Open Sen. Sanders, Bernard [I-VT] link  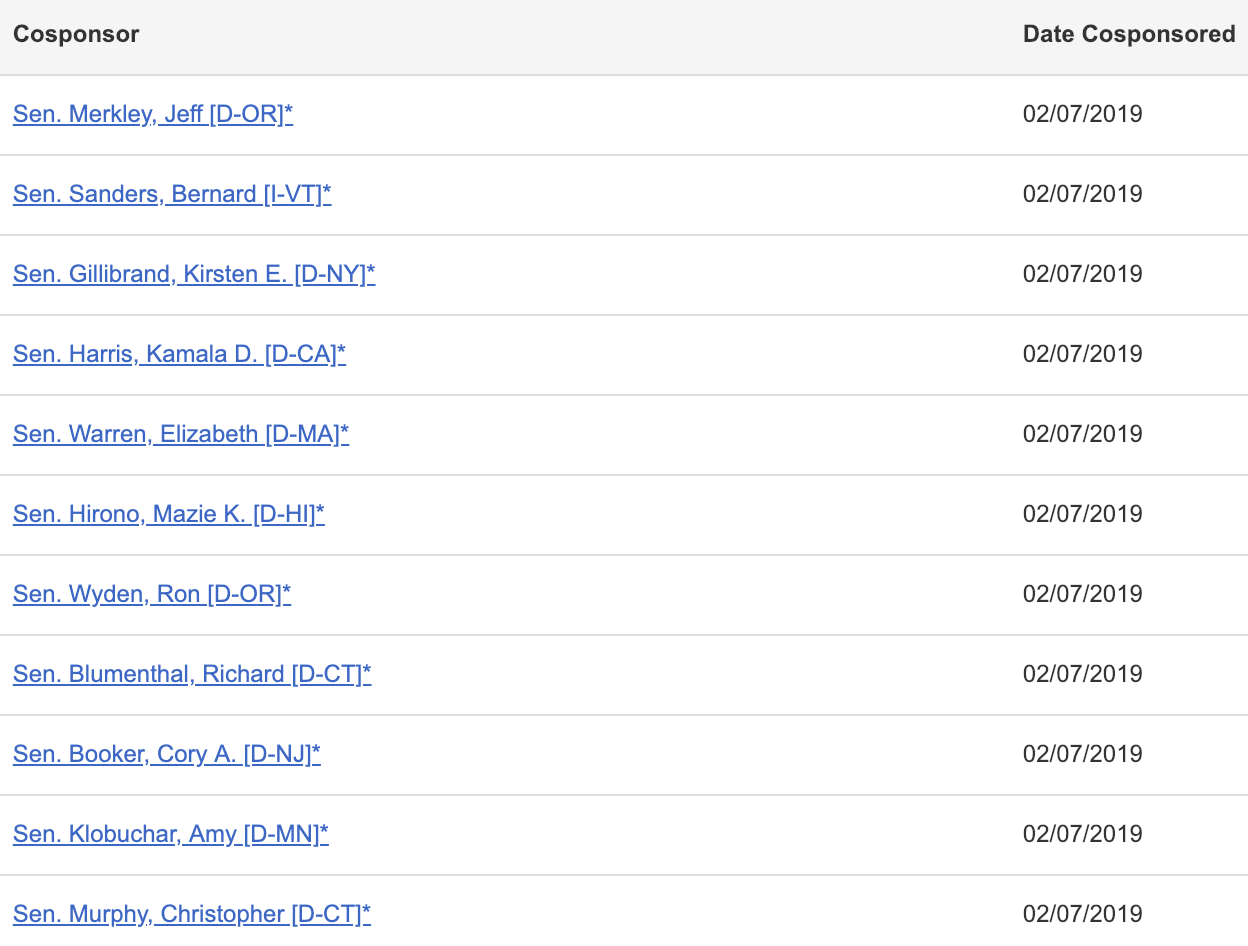pos(172,194)
